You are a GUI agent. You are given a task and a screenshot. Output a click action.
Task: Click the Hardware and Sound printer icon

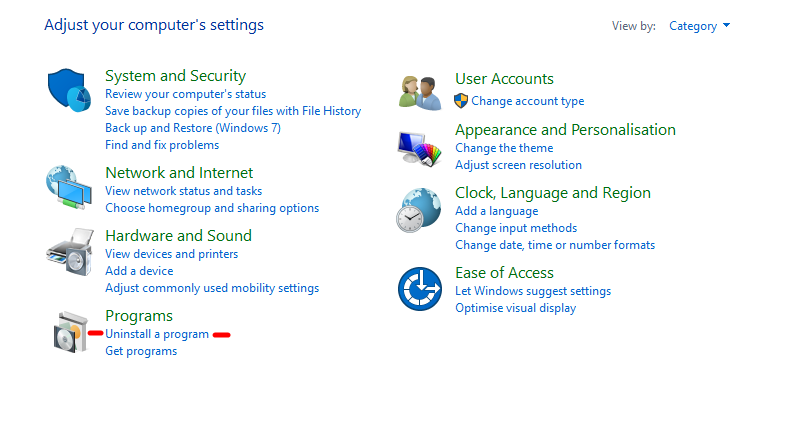tap(70, 252)
